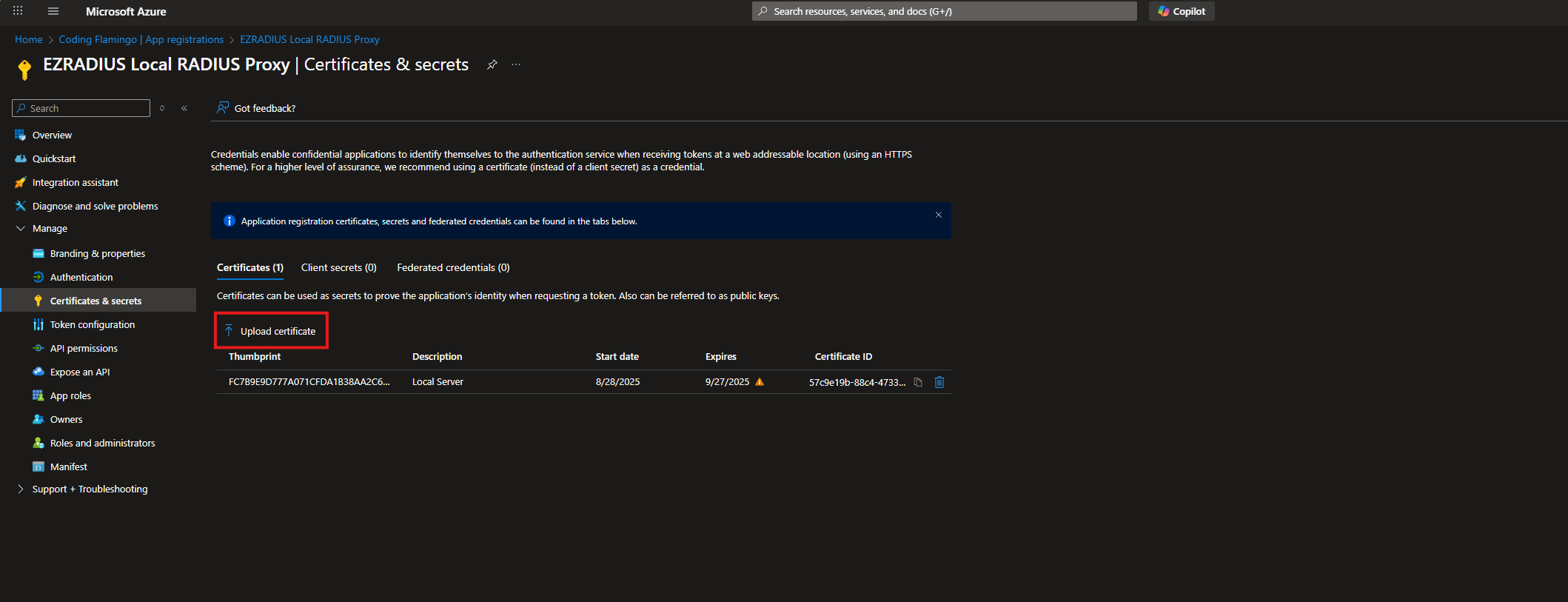Switch to Certificates (1) tab
Screen dimensions: 1568x602
point(250,267)
